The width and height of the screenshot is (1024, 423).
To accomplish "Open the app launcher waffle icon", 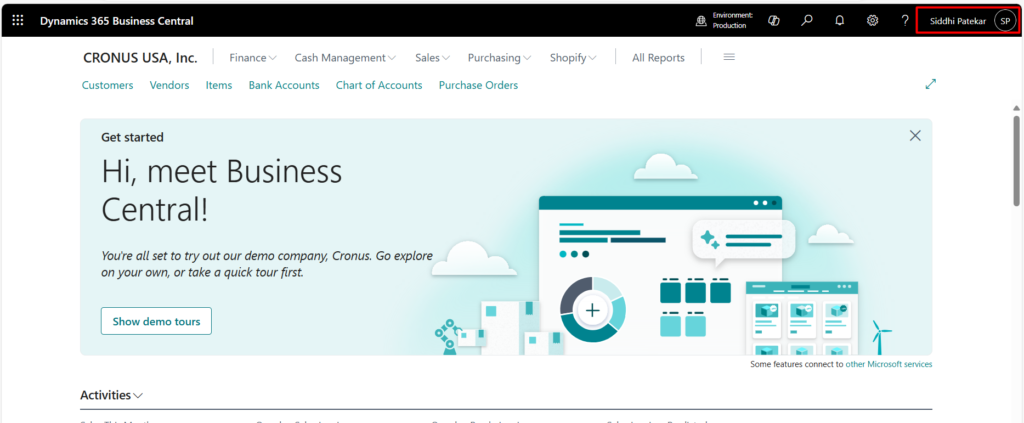I will pos(18,21).
